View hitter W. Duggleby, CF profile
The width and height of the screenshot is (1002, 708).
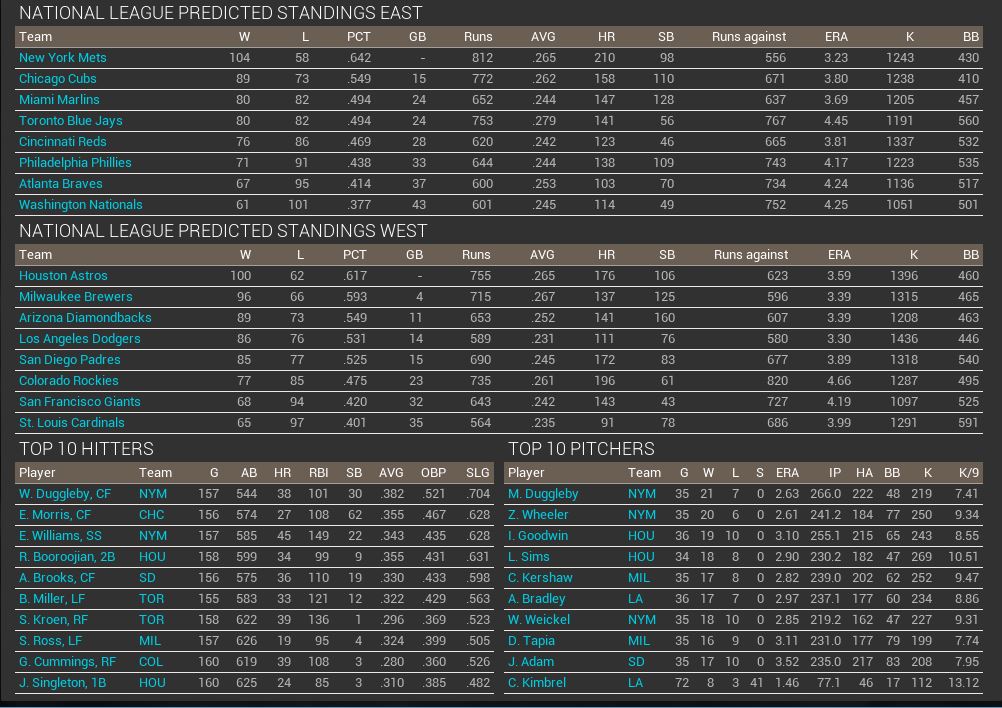point(65,494)
